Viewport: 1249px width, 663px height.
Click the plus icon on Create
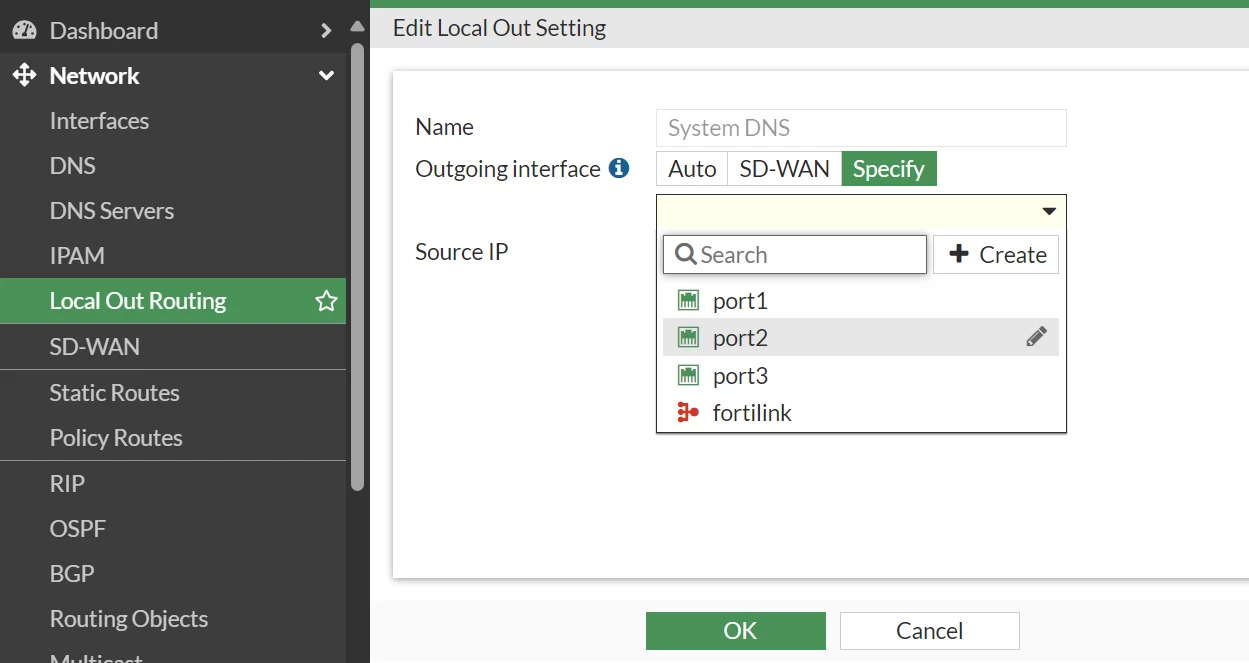point(958,254)
